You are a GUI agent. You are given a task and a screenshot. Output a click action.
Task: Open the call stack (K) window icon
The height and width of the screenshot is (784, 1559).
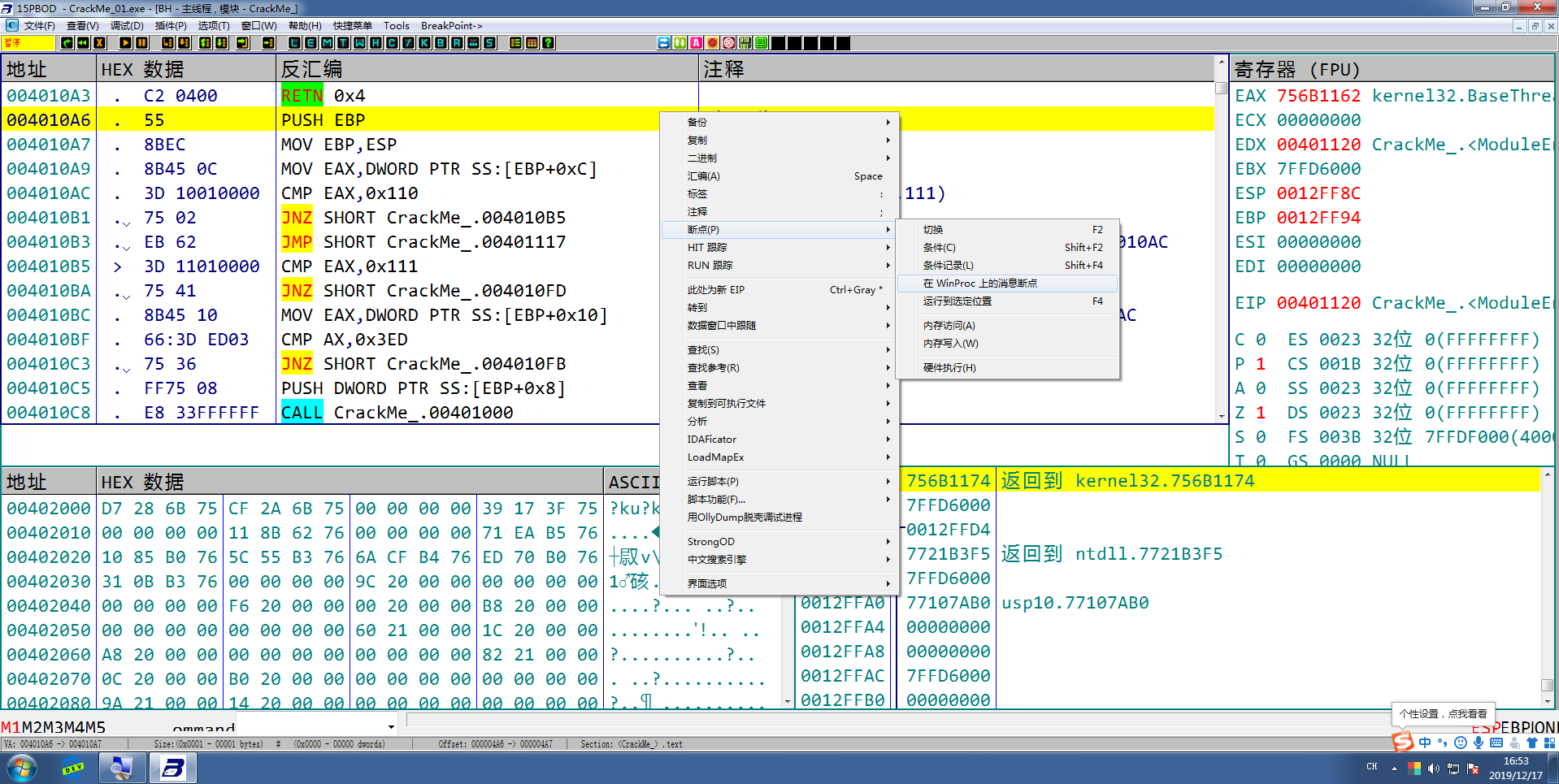(424, 43)
